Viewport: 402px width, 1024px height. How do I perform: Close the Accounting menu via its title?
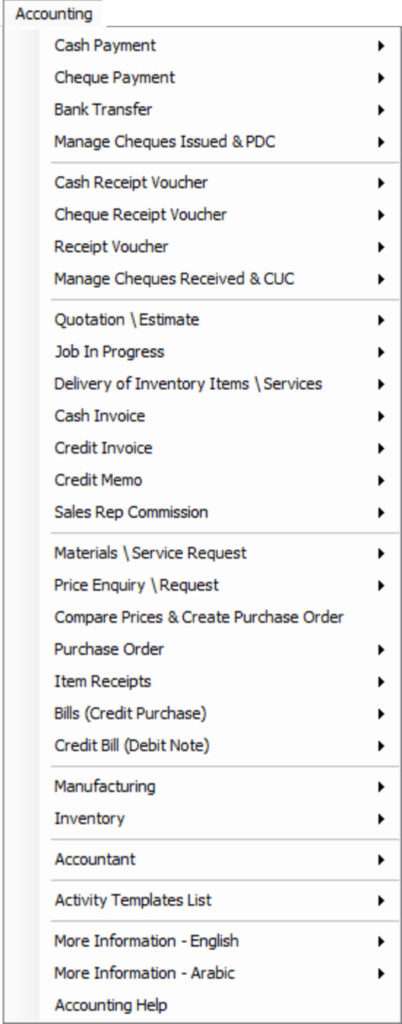[x=54, y=14]
